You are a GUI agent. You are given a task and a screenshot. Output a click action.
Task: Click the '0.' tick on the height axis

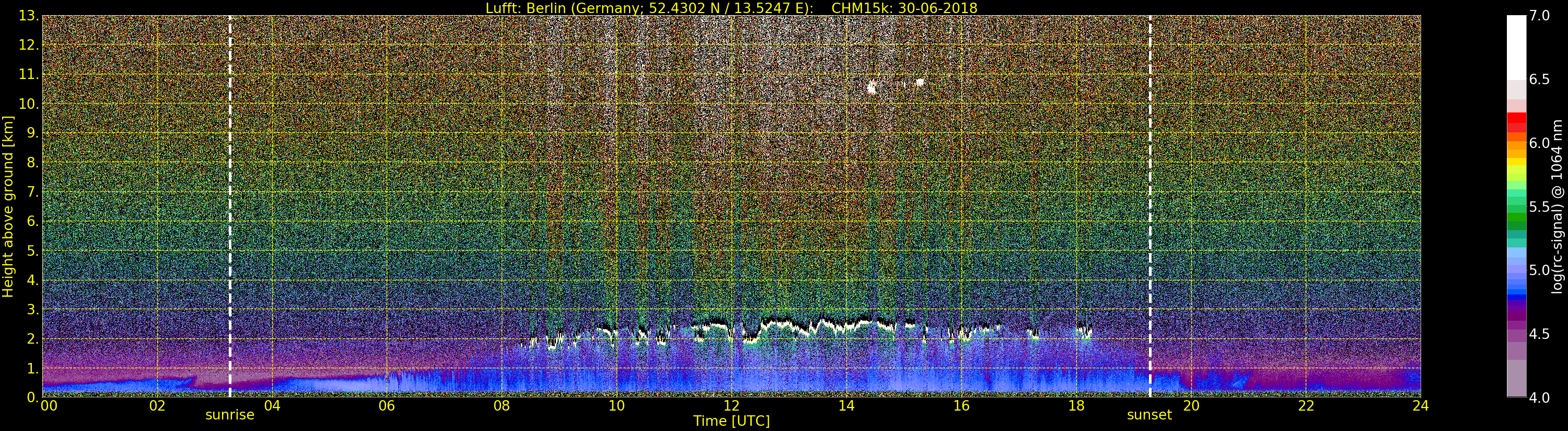[33, 398]
